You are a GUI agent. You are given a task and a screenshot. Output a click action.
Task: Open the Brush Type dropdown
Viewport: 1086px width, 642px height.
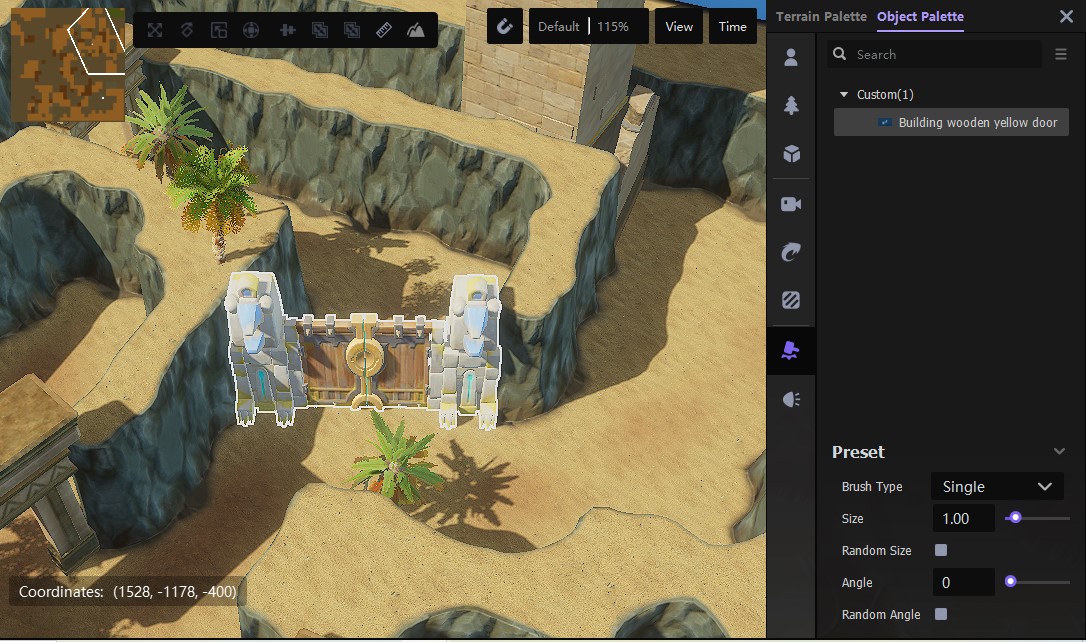(x=997, y=486)
